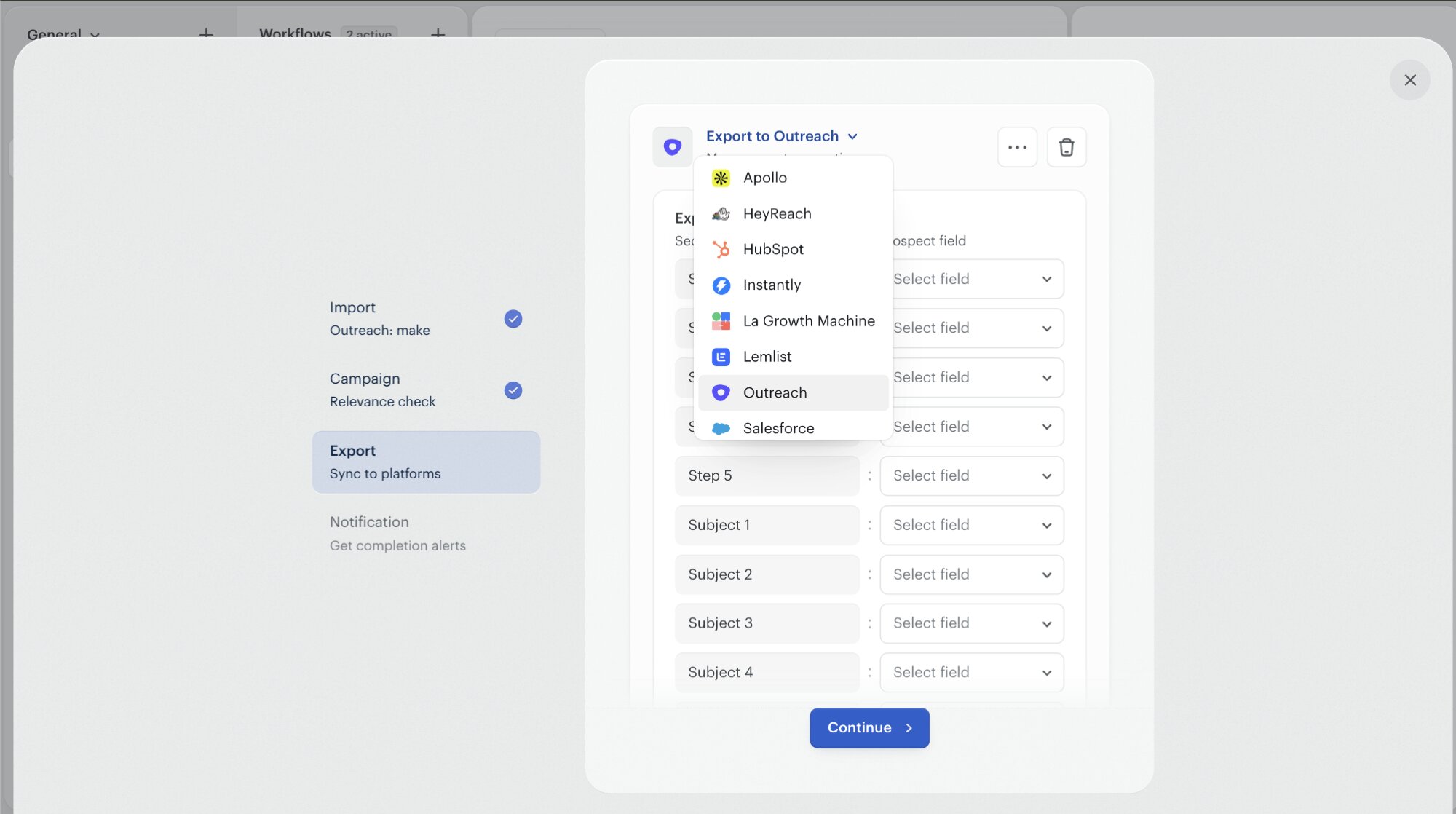Select Lemlist in the dropdown menu
This screenshot has height=814, width=1456.
point(793,357)
